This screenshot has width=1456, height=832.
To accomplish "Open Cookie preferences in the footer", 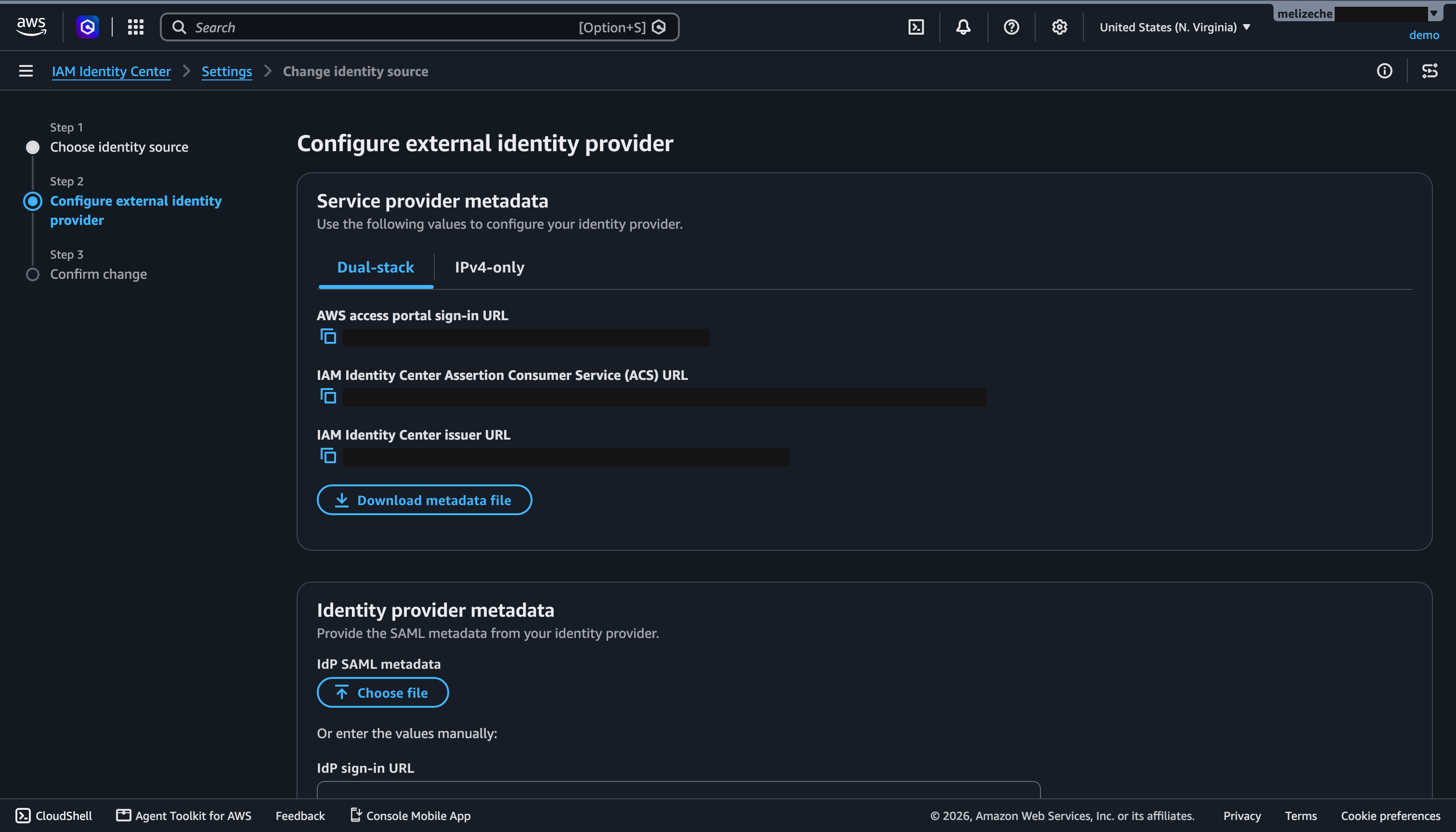I will tap(1391, 816).
